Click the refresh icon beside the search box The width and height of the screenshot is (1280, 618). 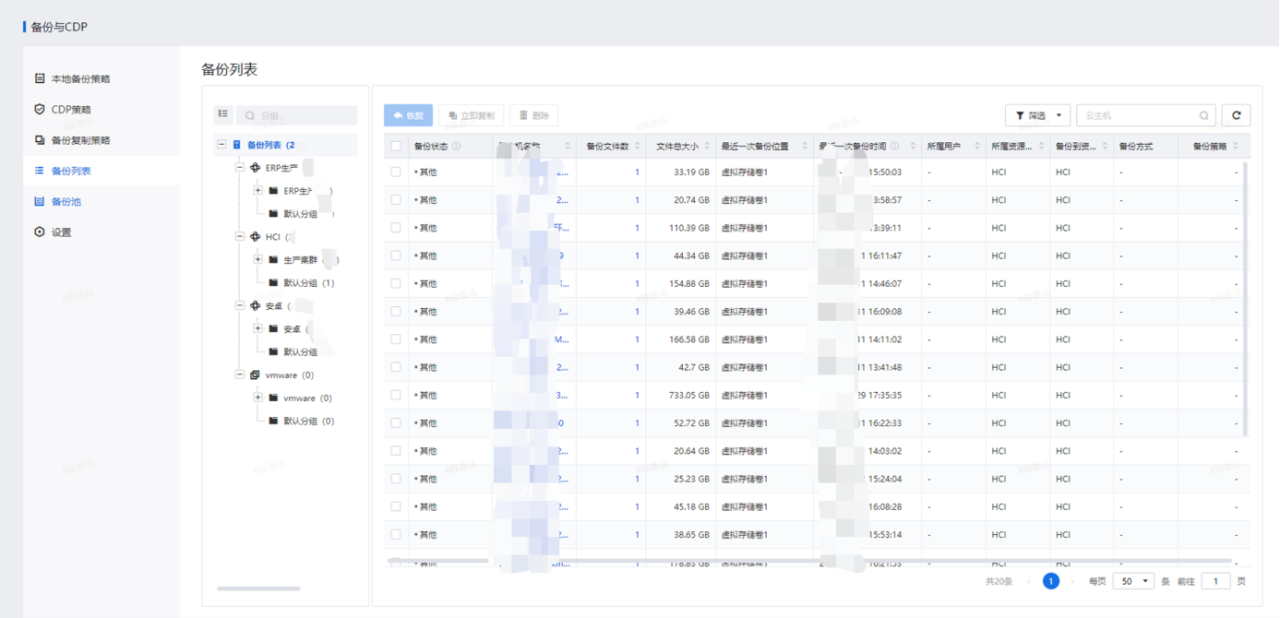pyautogui.click(x=1237, y=116)
